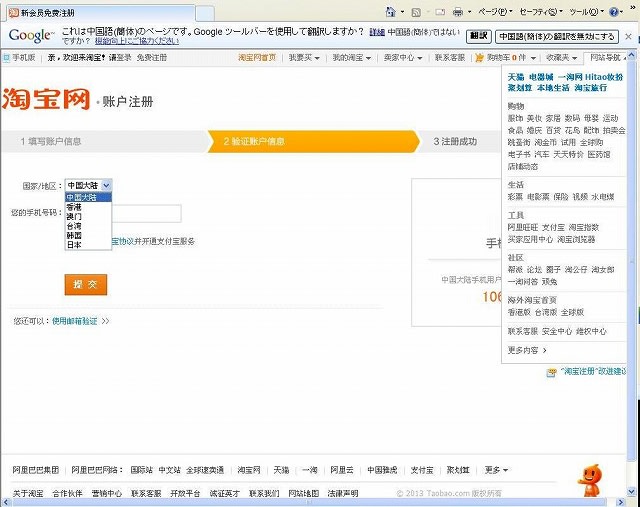Click the Google toolbar logo
This screenshot has width=640, height=507.
[30, 36]
